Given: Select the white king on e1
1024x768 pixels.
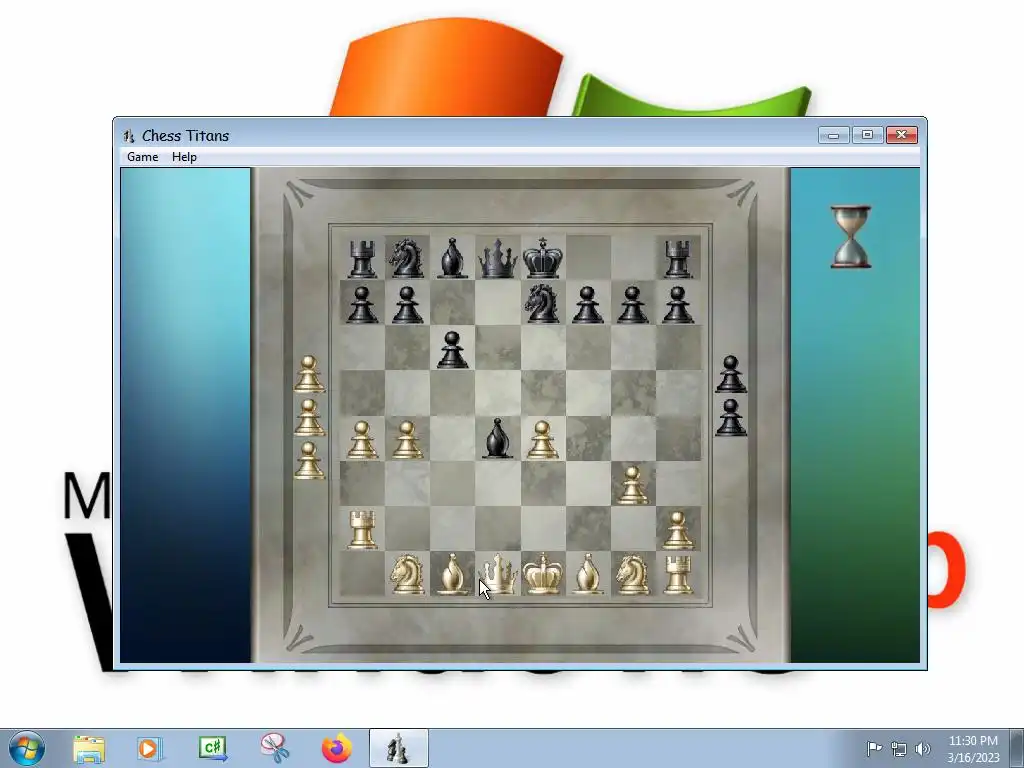Looking at the screenshot, I should (542, 574).
